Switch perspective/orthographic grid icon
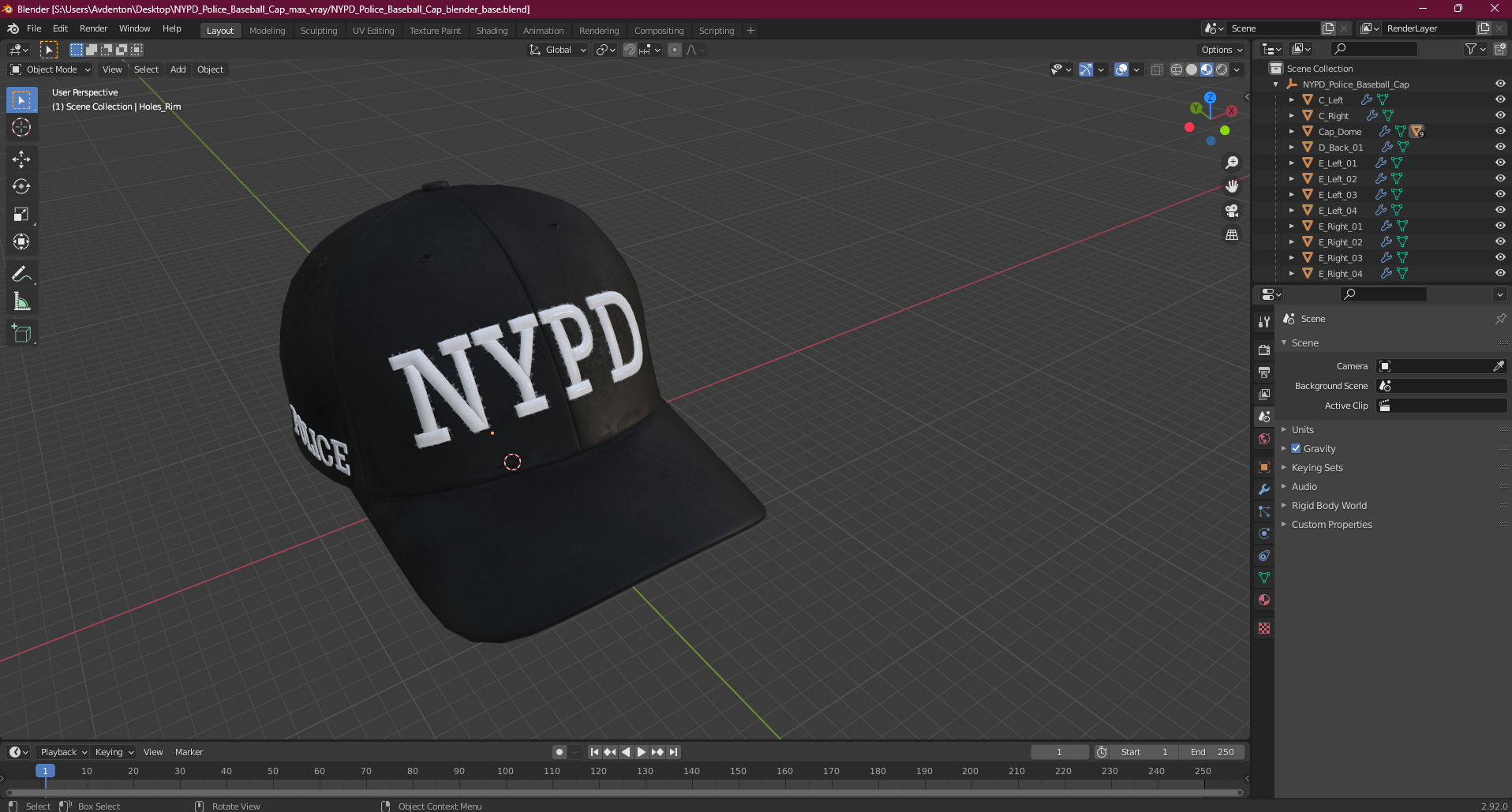Screen dimensions: 1512x812 coord(1231,235)
